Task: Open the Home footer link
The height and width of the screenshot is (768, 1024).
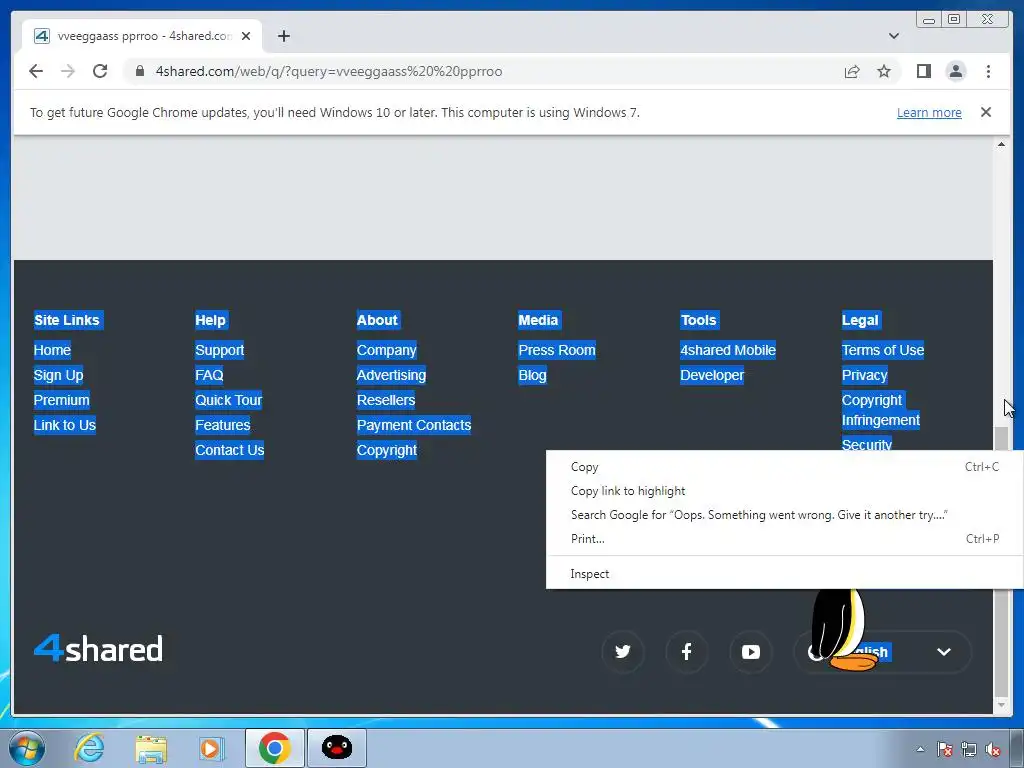Action: [52, 350]
